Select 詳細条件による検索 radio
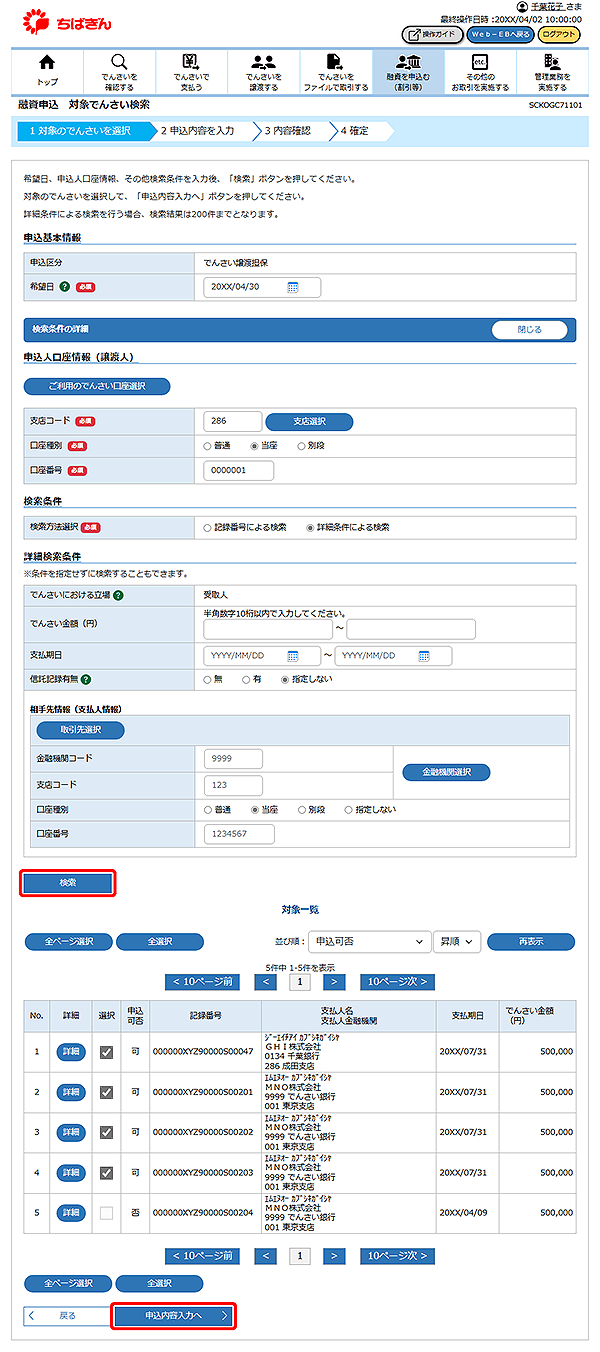 pyautogui.click(x=310, y=527)
